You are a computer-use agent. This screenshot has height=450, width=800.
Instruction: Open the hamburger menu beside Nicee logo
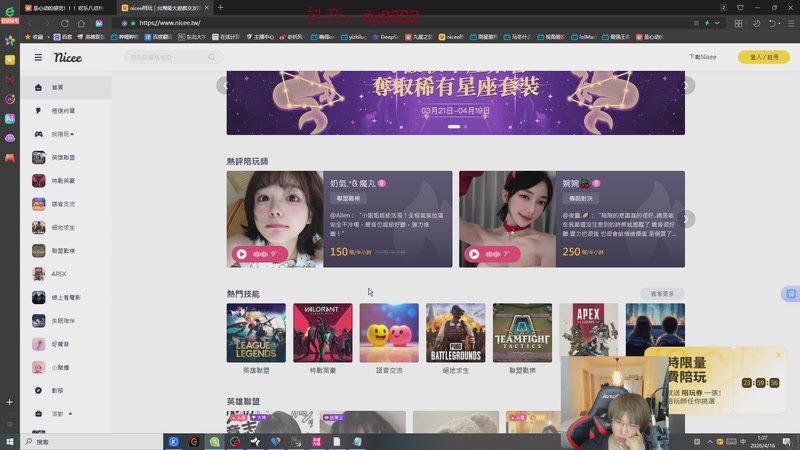pos(38,58)
